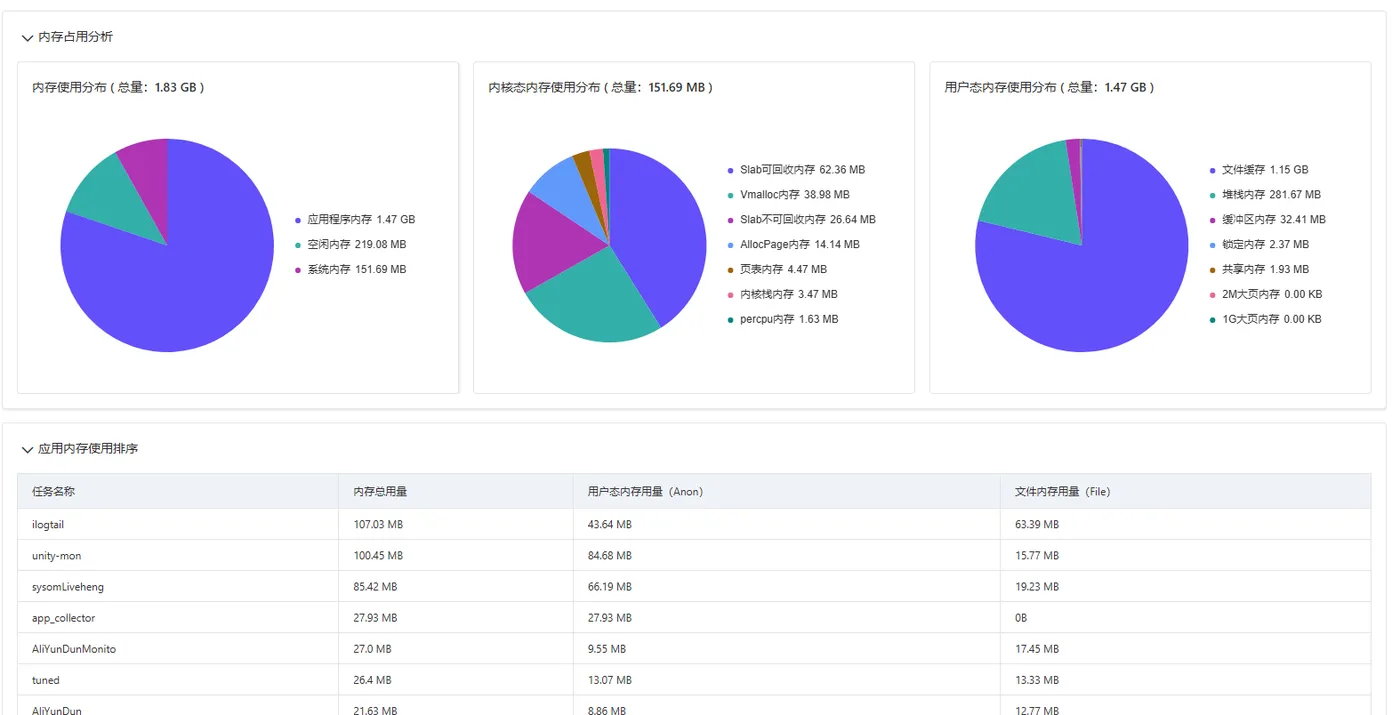The image size is (1400, 715).
Task: Collapse the 内存占用分析 section chevron
Action: click(x=27, y=37)
